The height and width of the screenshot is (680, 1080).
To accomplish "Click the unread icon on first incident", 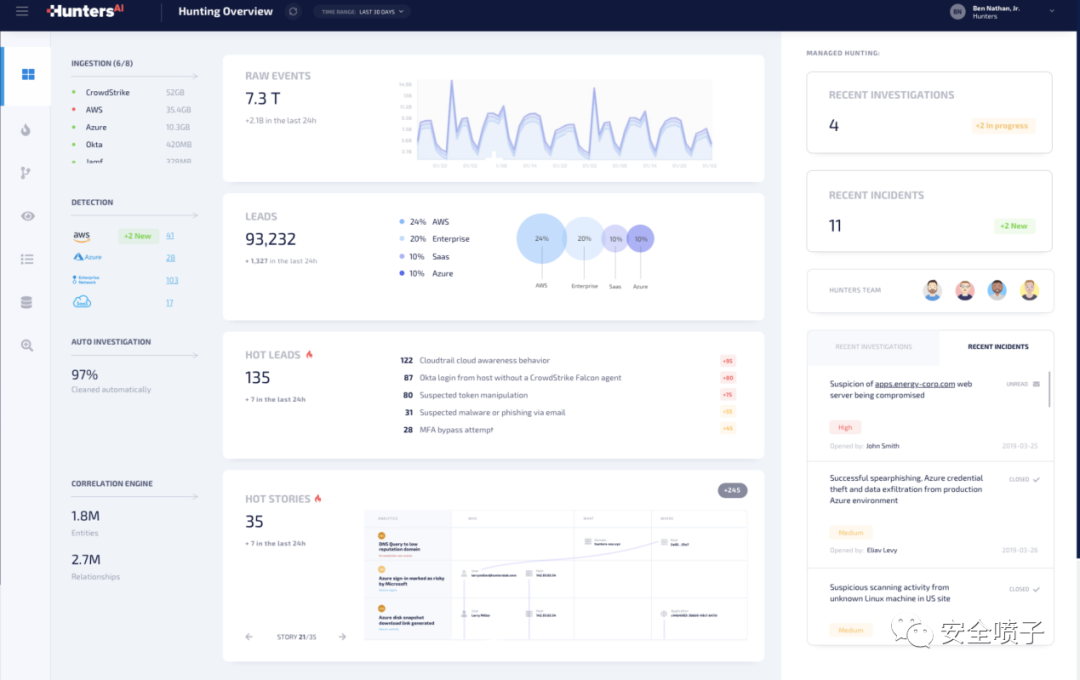I will tap(1036, 384).
